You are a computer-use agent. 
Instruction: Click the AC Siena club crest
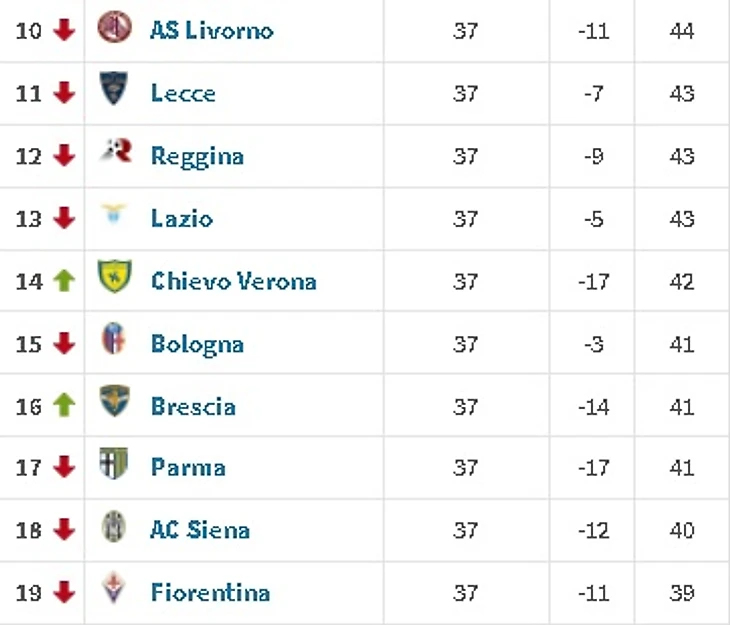pyautogui.click(x=114, y=526)
